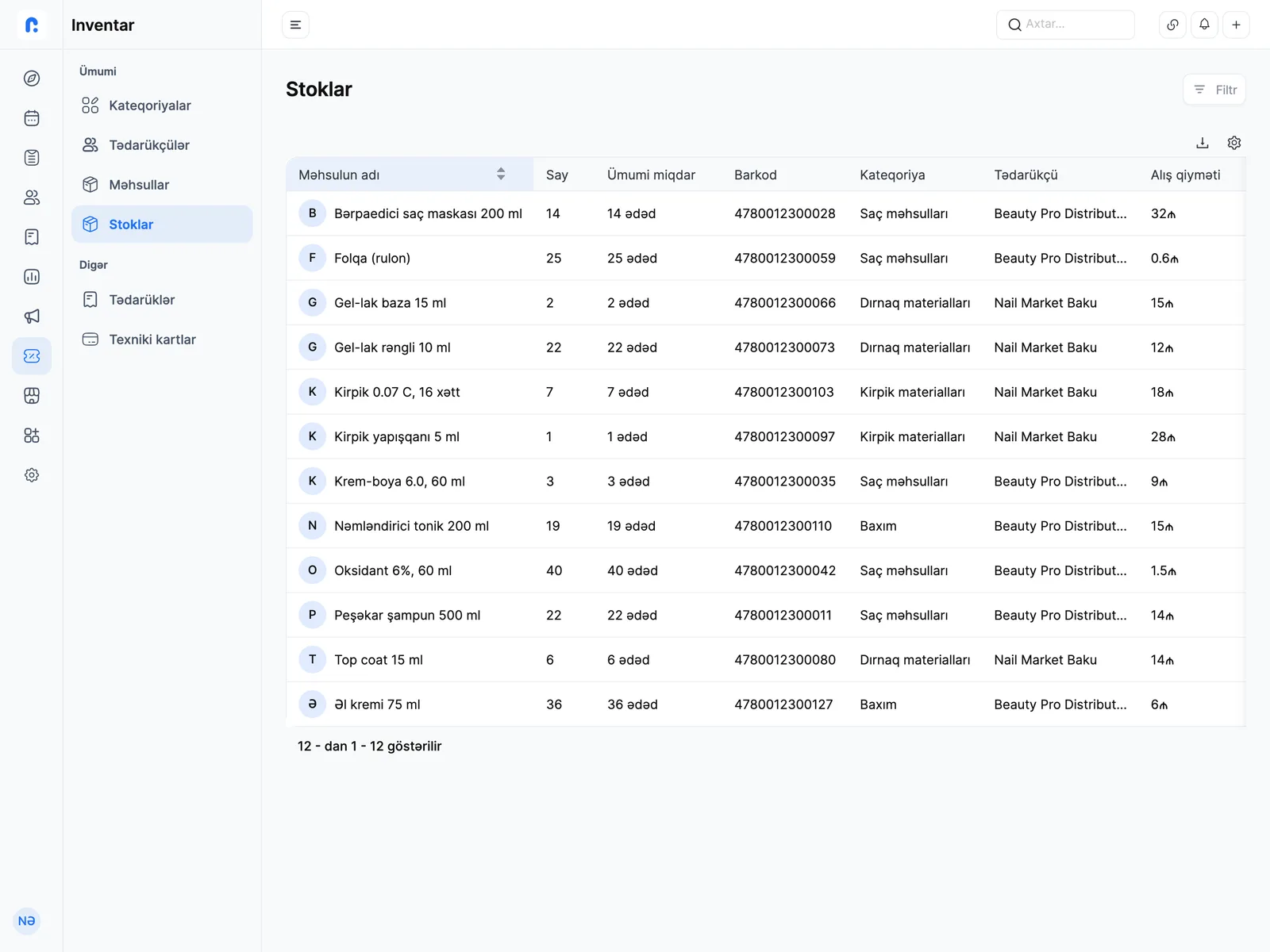Click the plus button in top bar
Viewport: 1270px width, 952px height.
pos(1236,25)
